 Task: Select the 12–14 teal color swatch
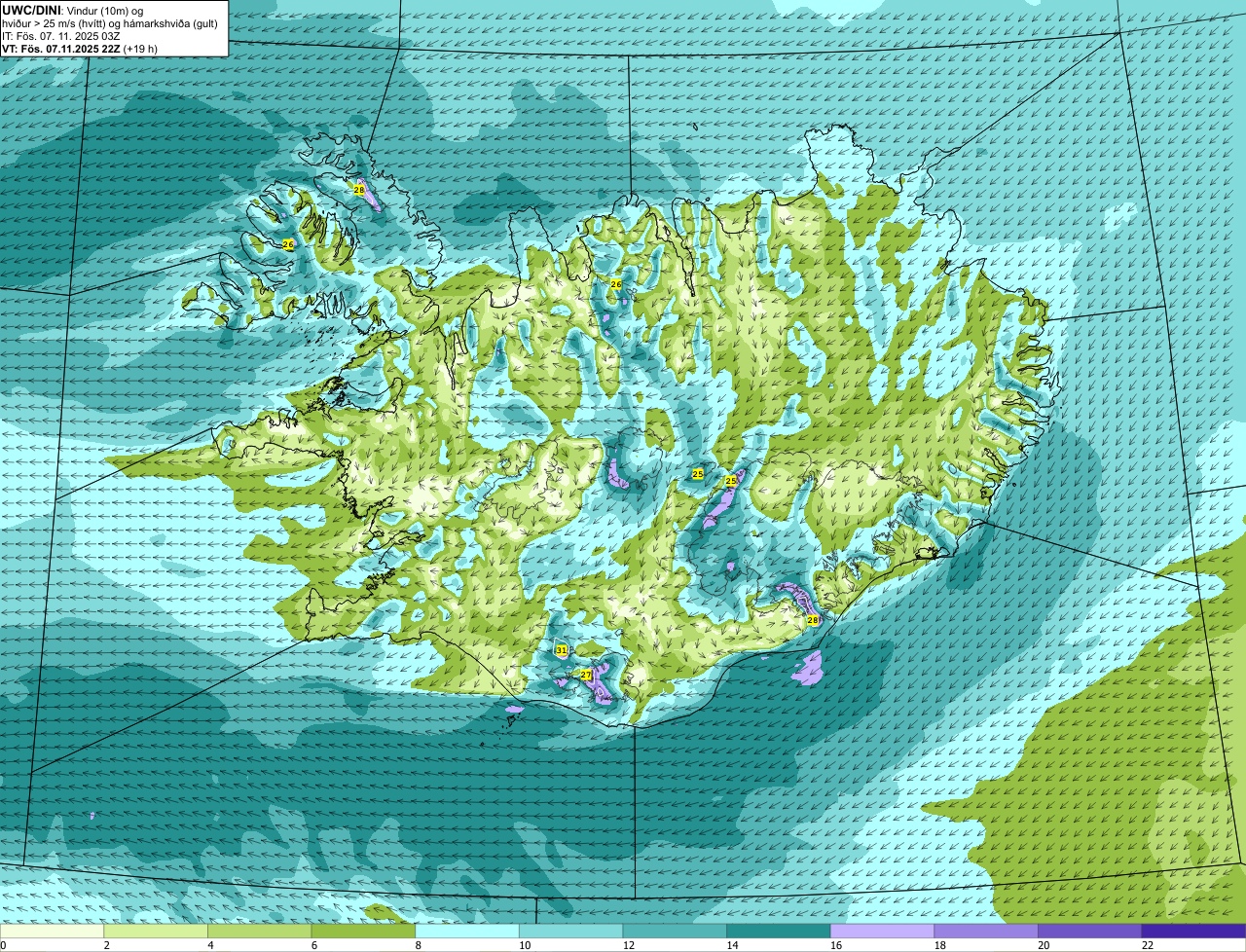pos(675,931)
